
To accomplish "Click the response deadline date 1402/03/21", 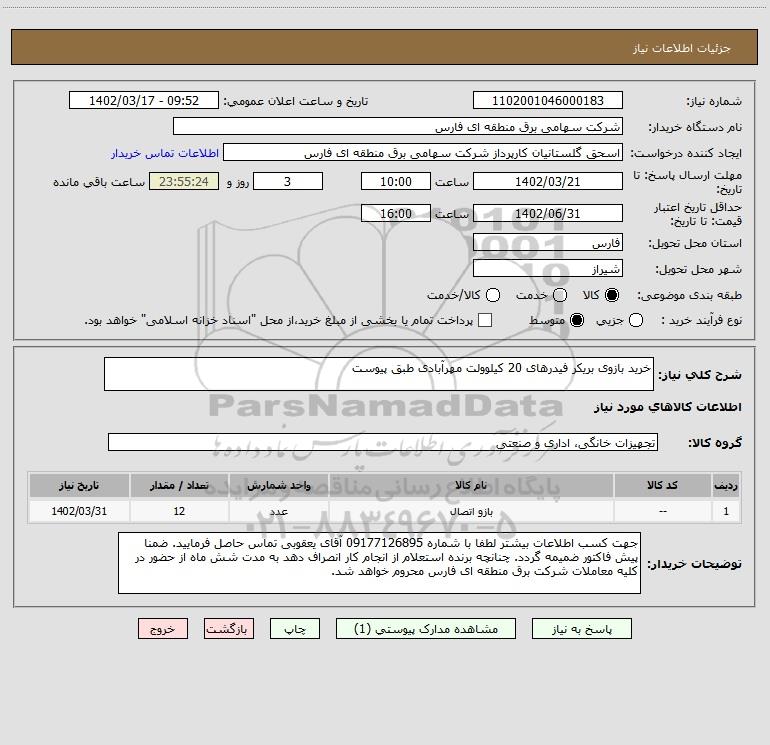I will [x=548, y=182].
